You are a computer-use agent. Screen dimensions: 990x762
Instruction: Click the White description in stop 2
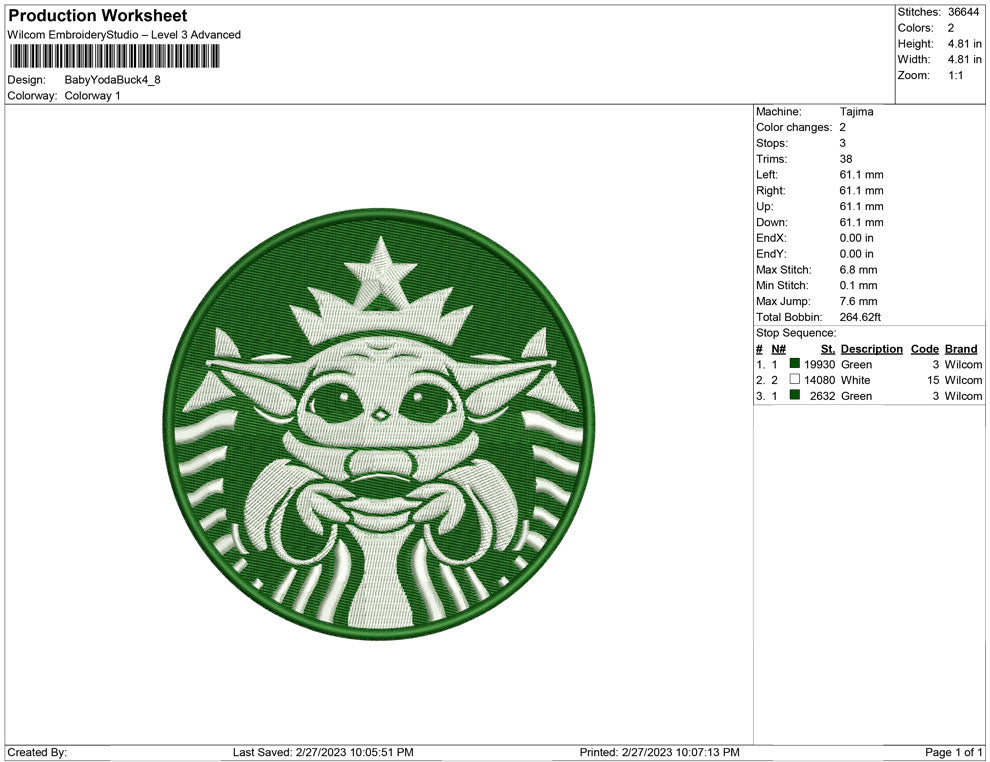tap(855, 380)
